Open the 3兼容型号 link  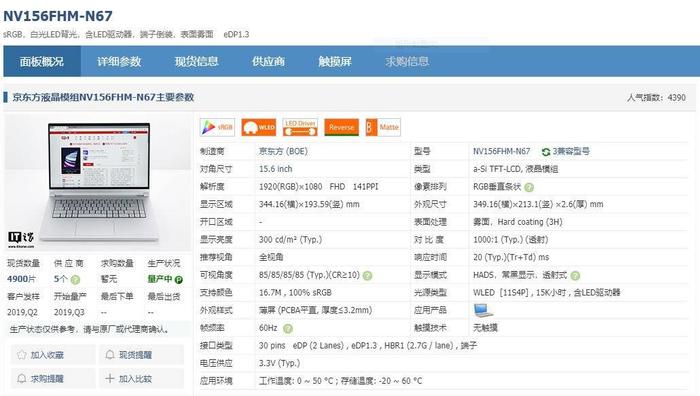(x=571, y=151)
